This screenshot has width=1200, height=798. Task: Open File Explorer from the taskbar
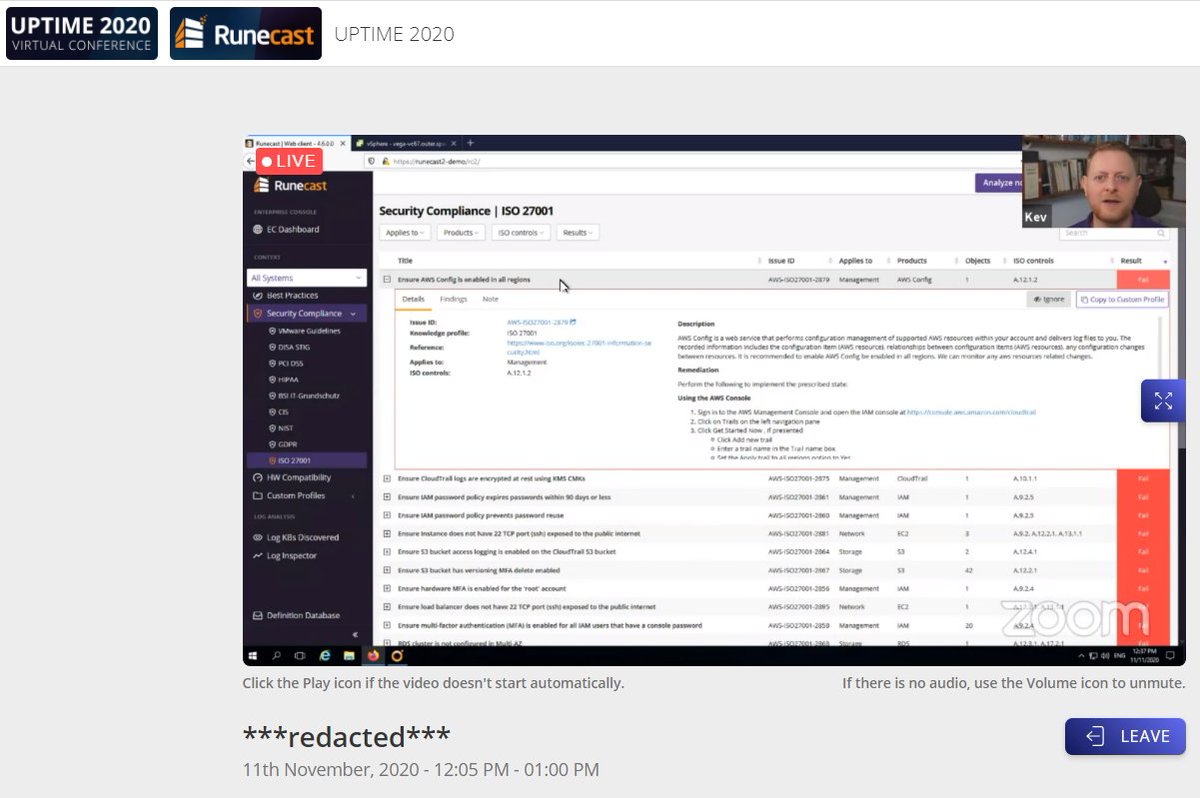(349, 656)
